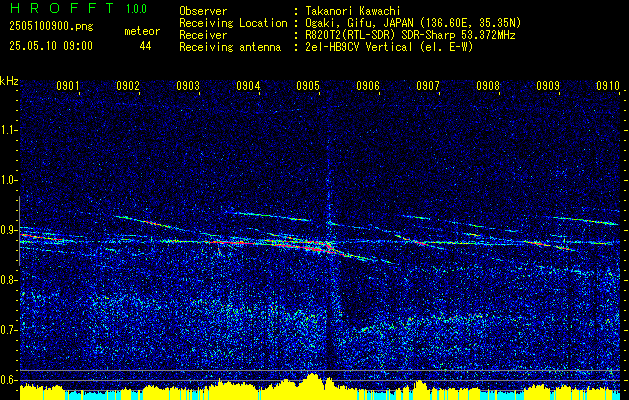Click the 2el-HB9CV Vertical antenna text
The width and height of the screenshot is (629, 400).
pyautogui.click(x=388, y=47)
